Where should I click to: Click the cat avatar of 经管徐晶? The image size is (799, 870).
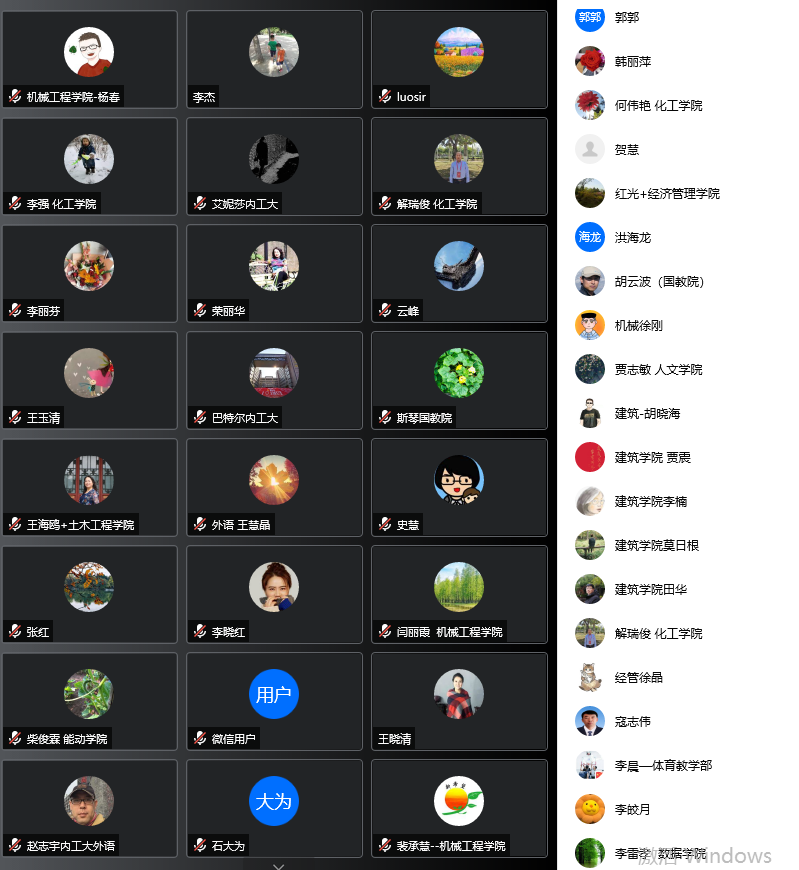[590, 677]
